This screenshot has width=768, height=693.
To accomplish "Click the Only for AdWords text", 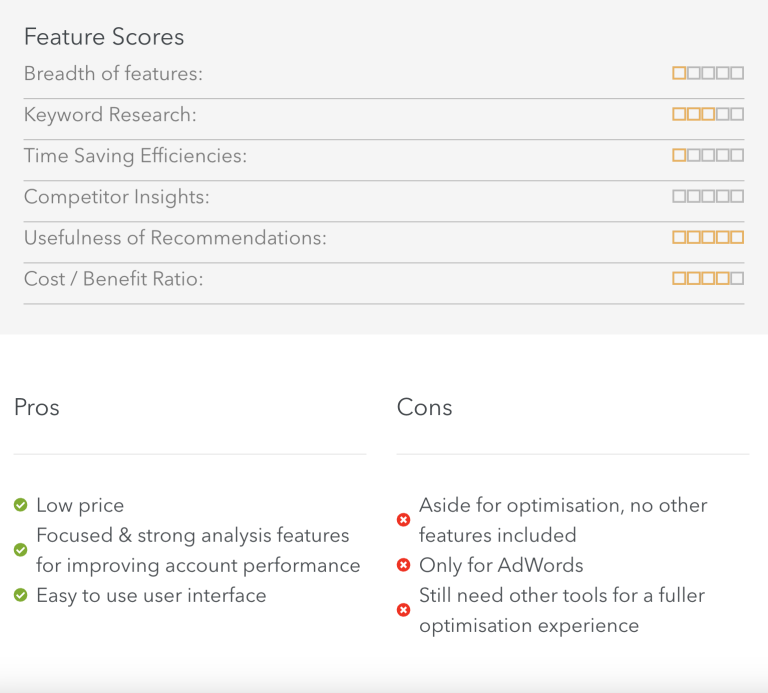I will coord(502,565).
